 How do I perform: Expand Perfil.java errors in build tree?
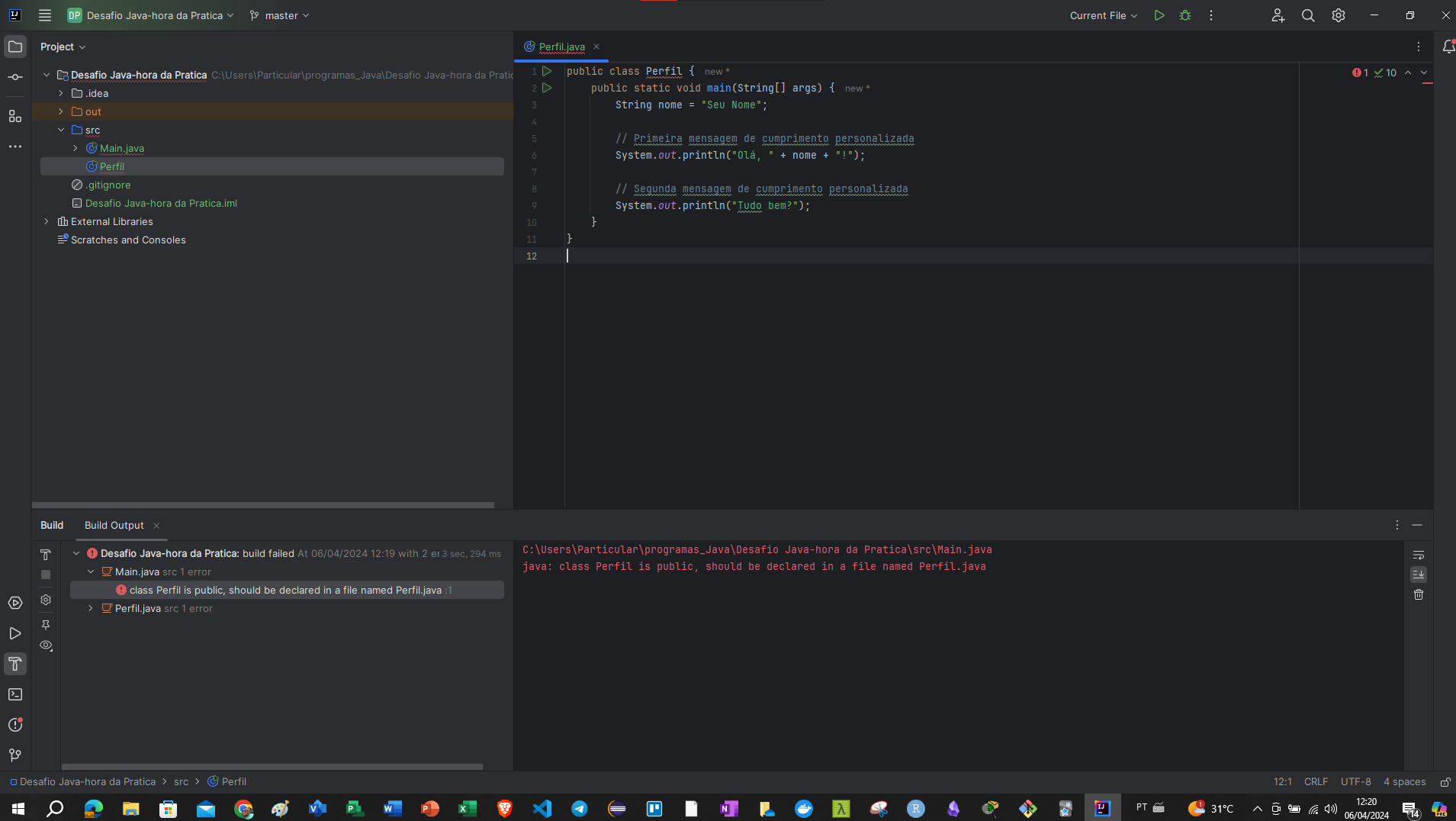click(91, 608)
